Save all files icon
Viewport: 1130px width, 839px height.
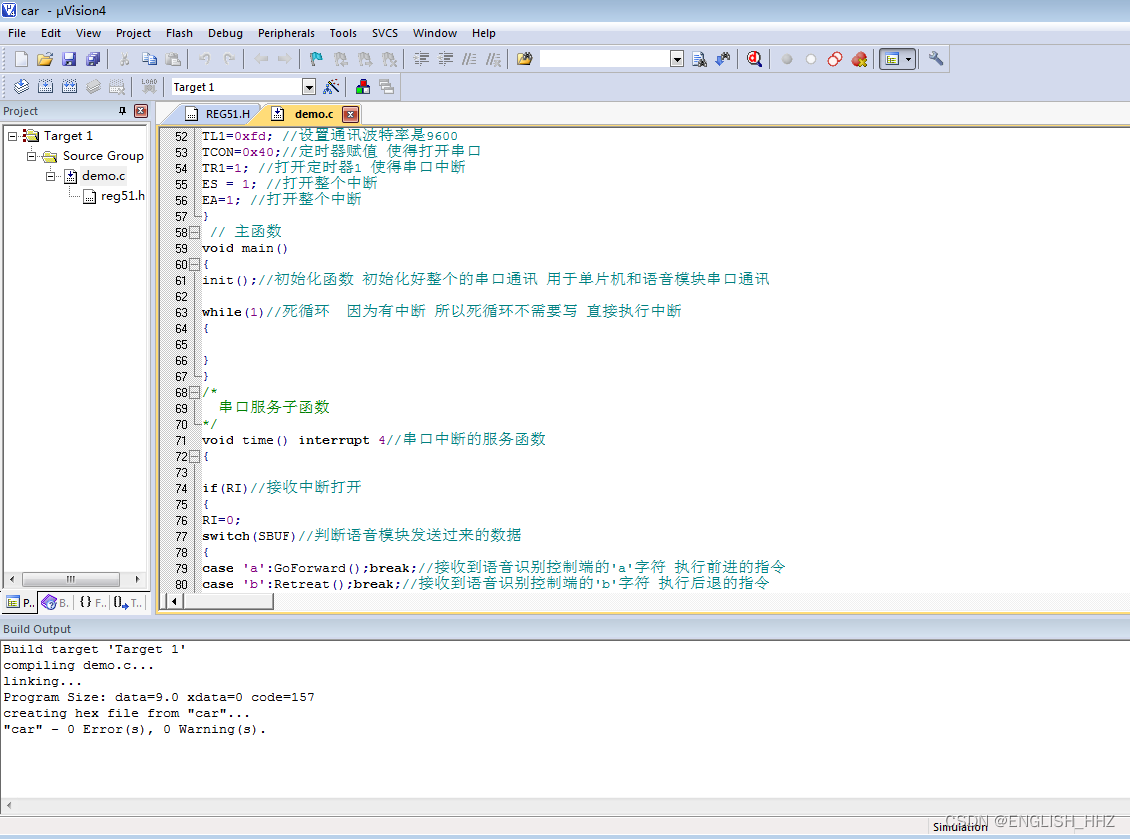93,59
